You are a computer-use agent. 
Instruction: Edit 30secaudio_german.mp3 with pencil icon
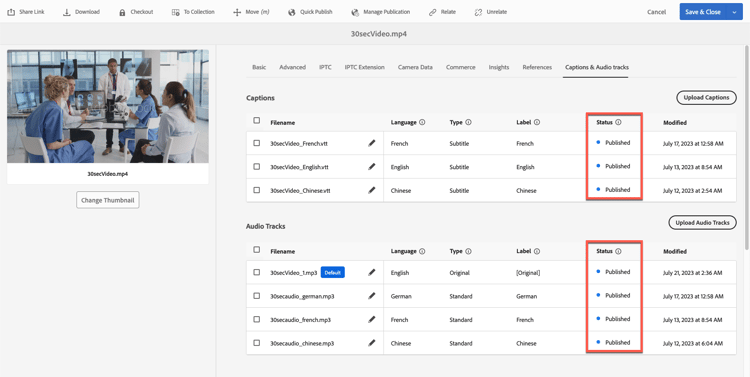(x=372, y=296)
